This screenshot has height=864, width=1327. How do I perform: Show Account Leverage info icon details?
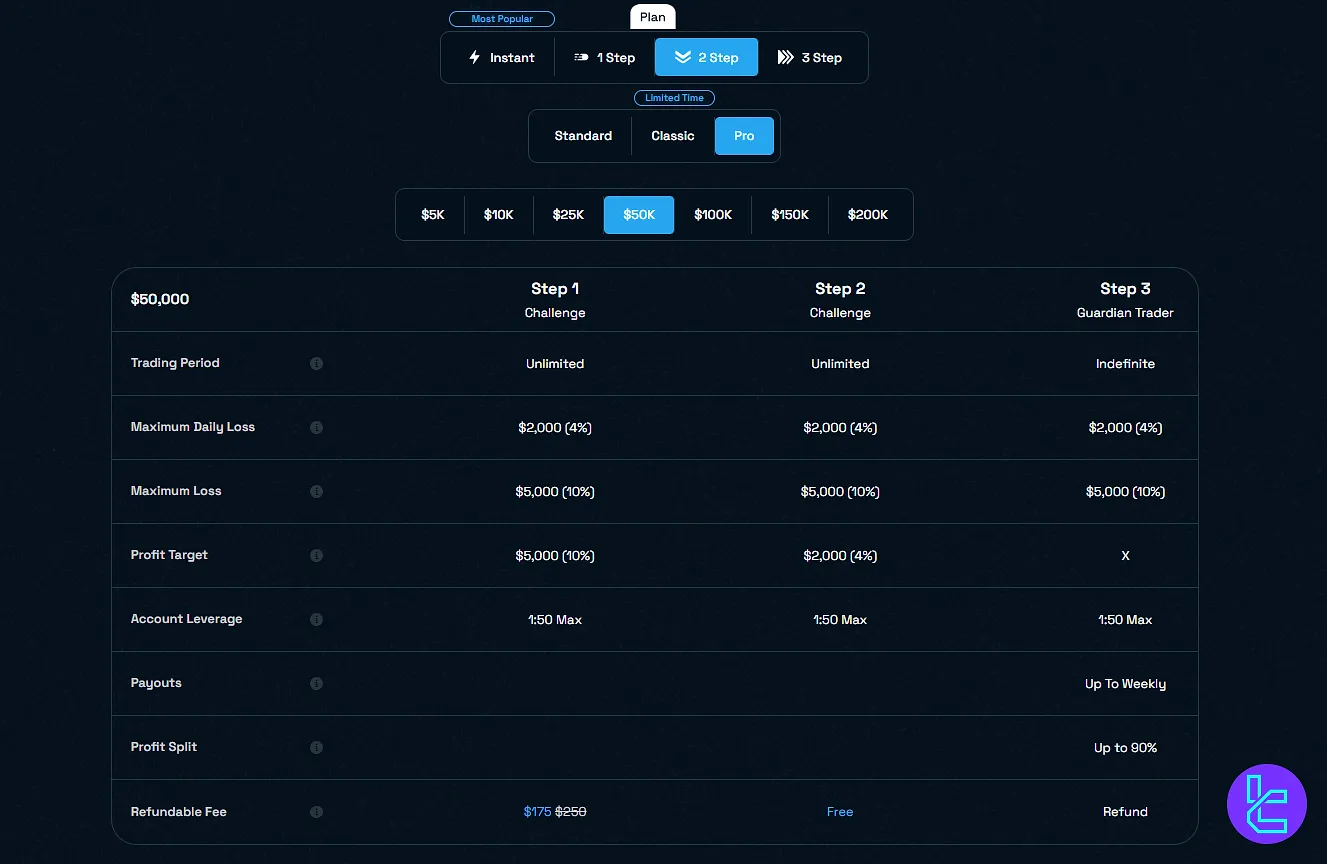[316, 620]
